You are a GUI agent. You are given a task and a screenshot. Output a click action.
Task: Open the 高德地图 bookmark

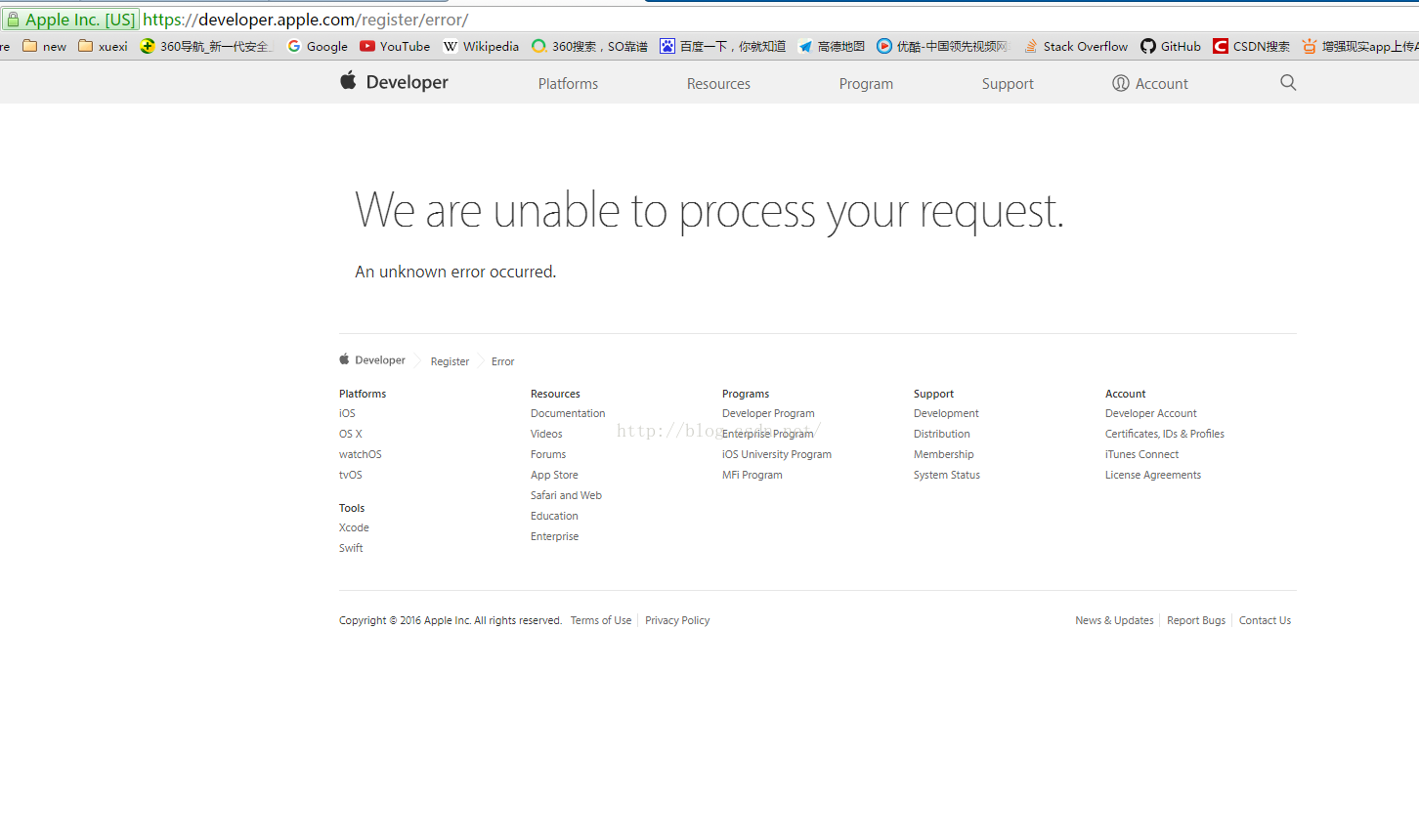point(832,46)
